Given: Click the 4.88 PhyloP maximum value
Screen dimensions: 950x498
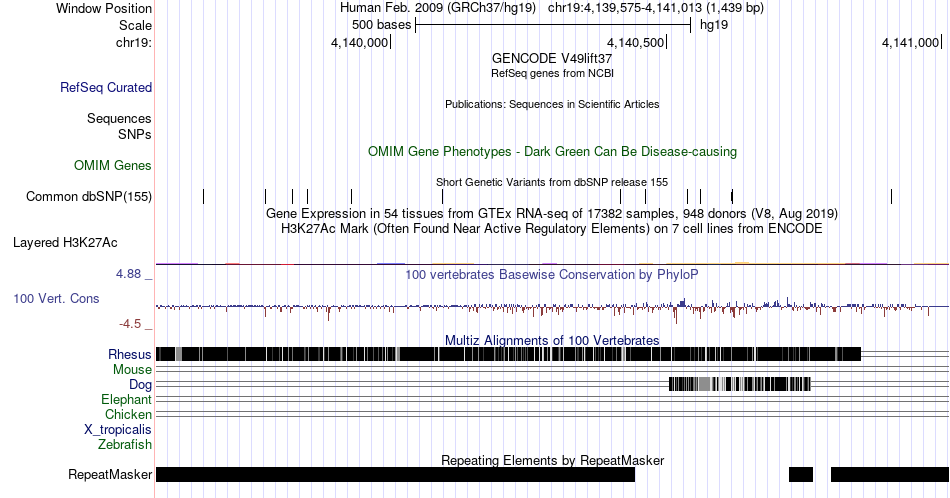Looking at the screenshot, I should click(x=128, y=274).
